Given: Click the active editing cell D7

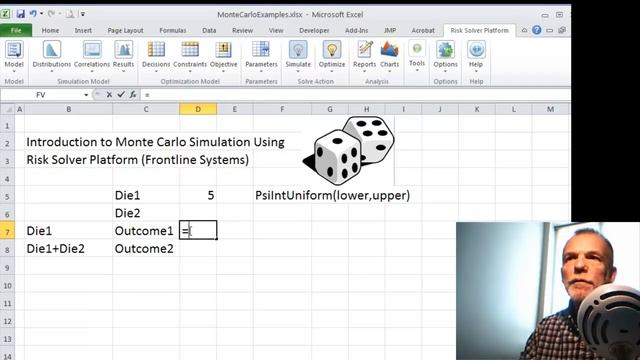Looking at the screenshot, I should click(x=198, y=230).
